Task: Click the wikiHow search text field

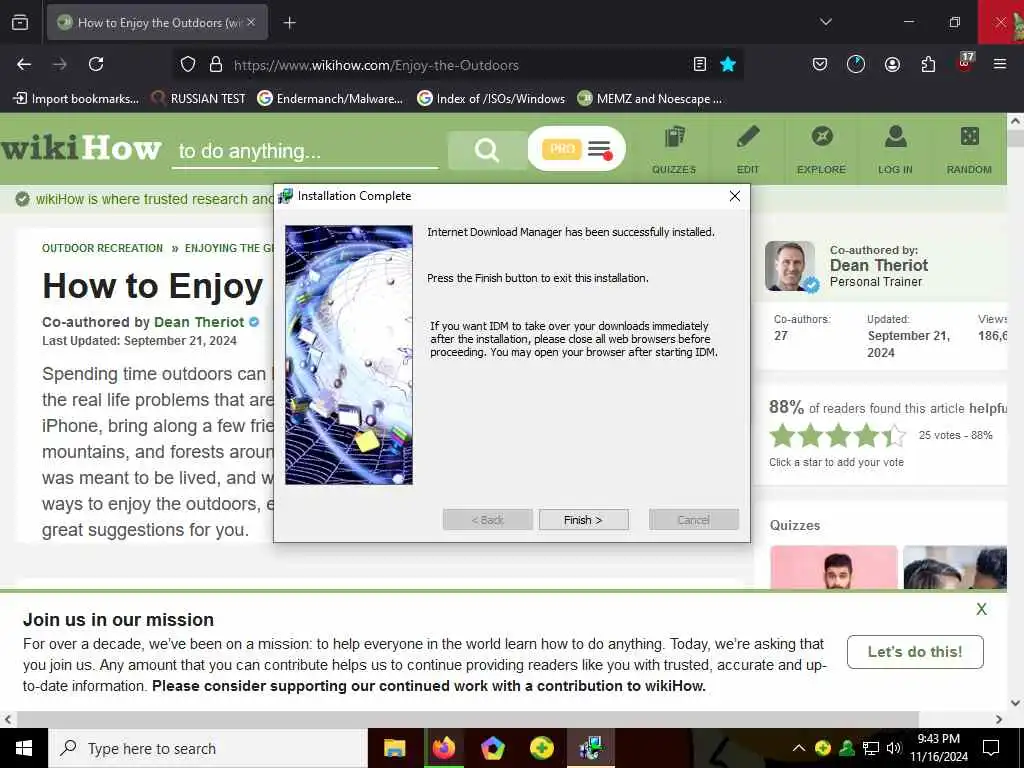Action: (x=305, y=151)
